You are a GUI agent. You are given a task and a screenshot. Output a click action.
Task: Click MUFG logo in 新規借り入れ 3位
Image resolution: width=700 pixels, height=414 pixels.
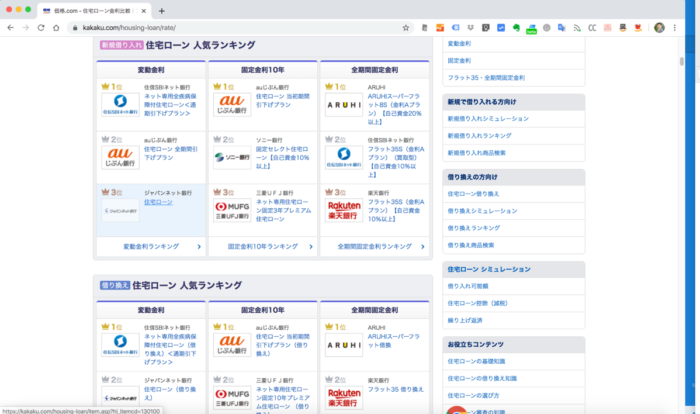coord(232,210)
